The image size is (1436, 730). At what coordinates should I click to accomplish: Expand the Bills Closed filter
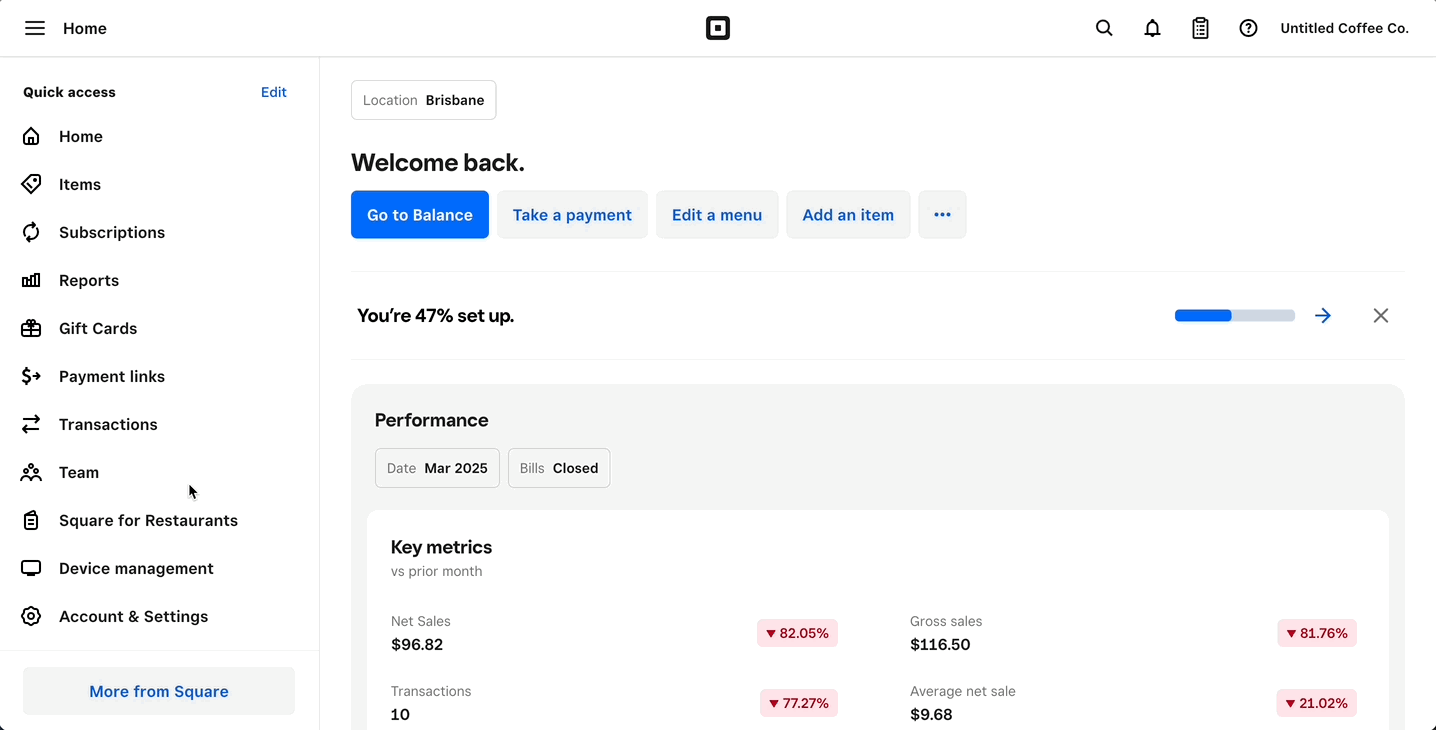point(559,468)
